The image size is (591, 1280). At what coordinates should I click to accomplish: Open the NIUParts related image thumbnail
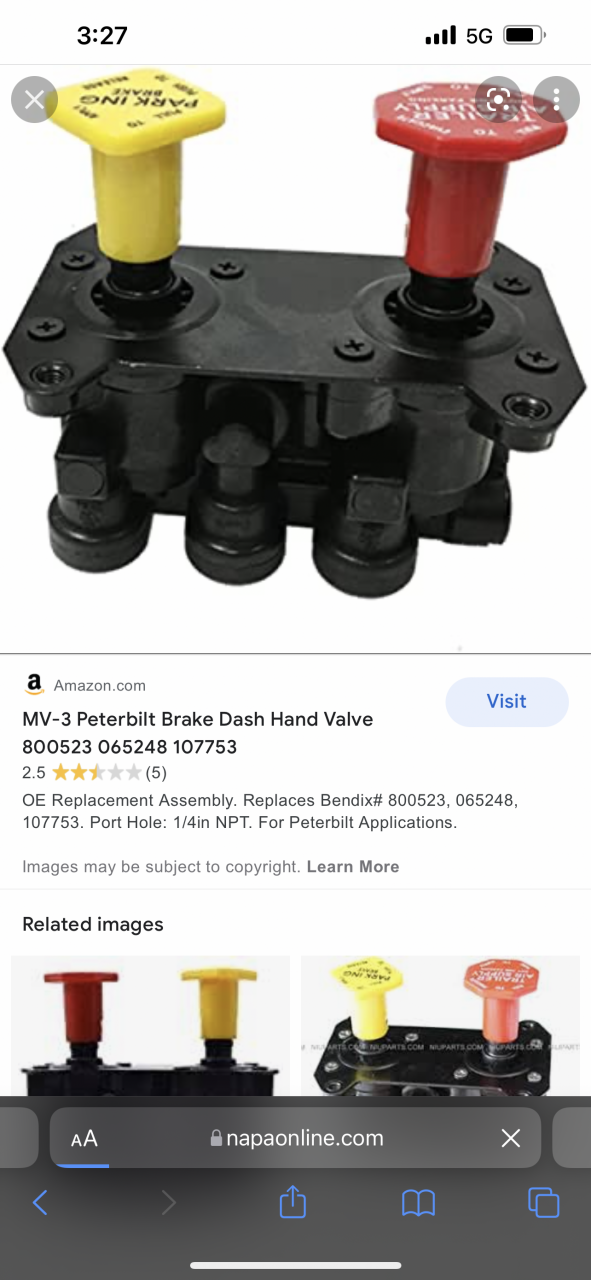pos(440,1025)
